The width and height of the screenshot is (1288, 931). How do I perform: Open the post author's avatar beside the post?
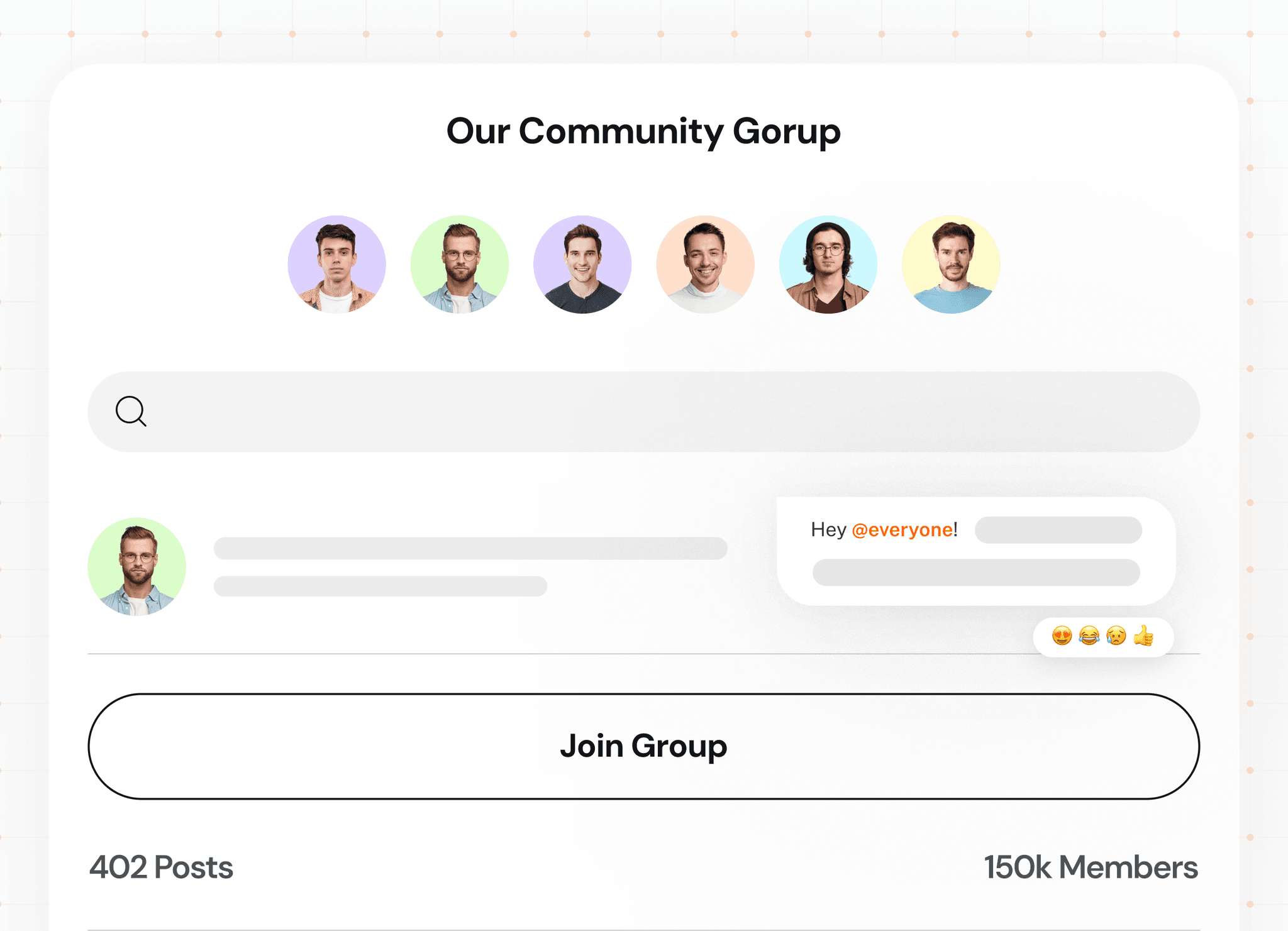137,566
